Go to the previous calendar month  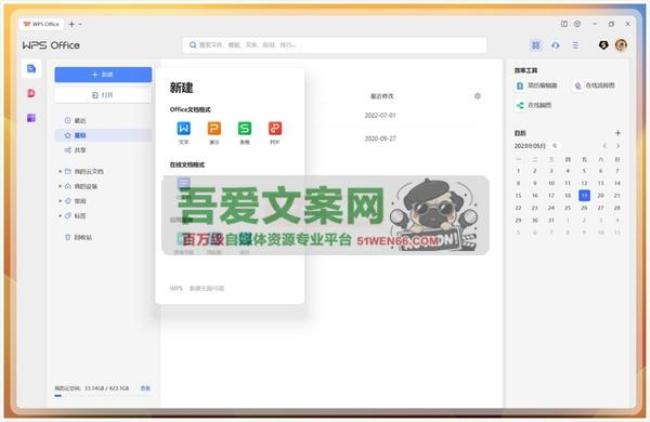click(x=604, y=146)
